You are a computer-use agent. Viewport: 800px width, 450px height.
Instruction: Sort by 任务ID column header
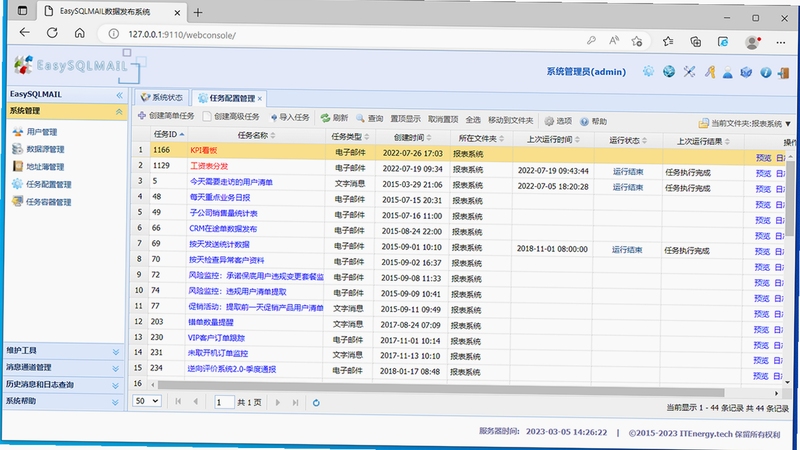tap(168, 134)
